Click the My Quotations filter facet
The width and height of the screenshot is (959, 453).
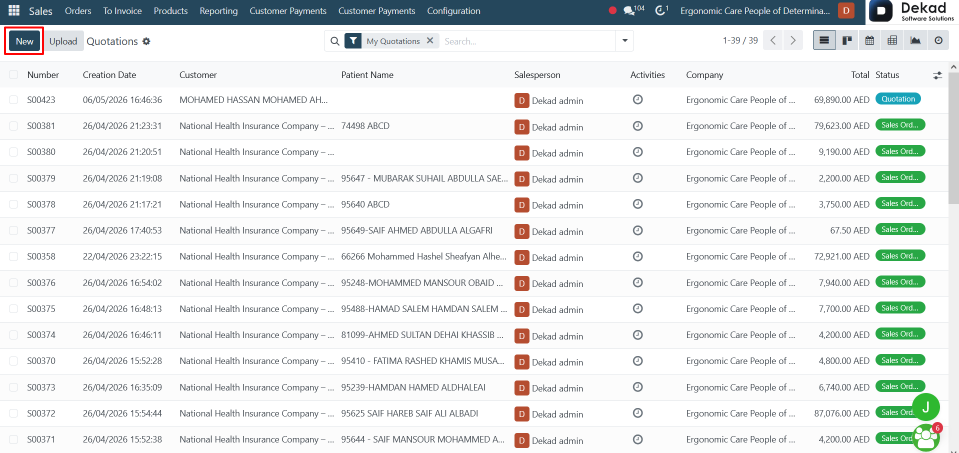(393, 41)
